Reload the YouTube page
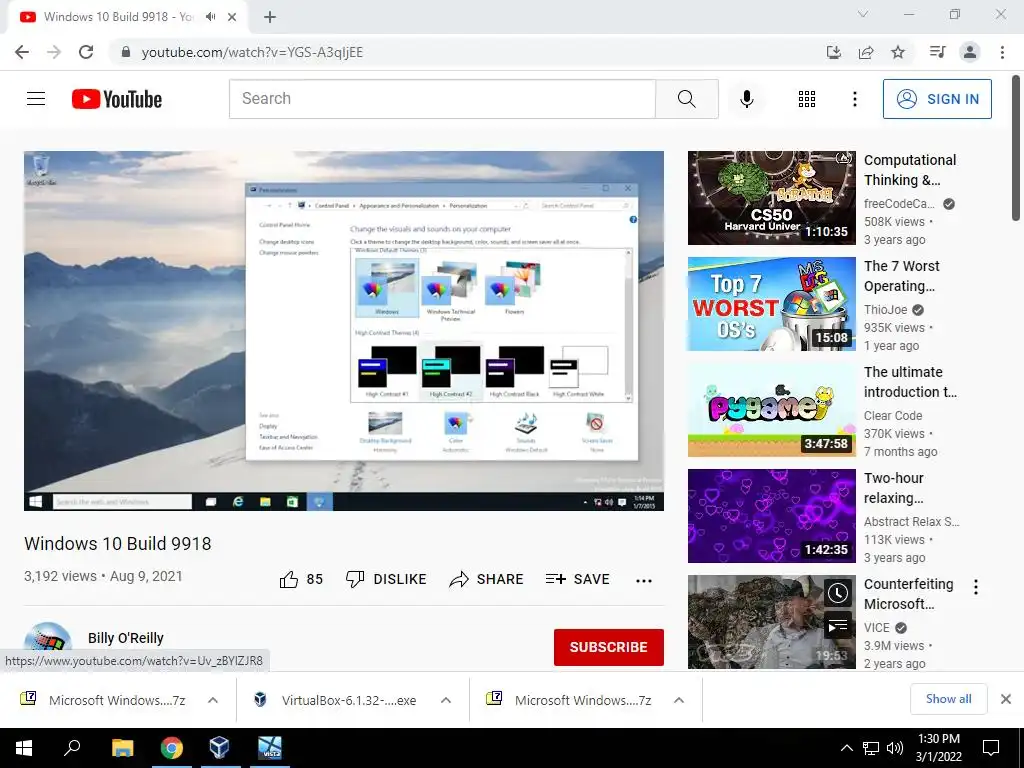Screen dimensions: 1024x768 pyautogui.click(x=86, y=52)
